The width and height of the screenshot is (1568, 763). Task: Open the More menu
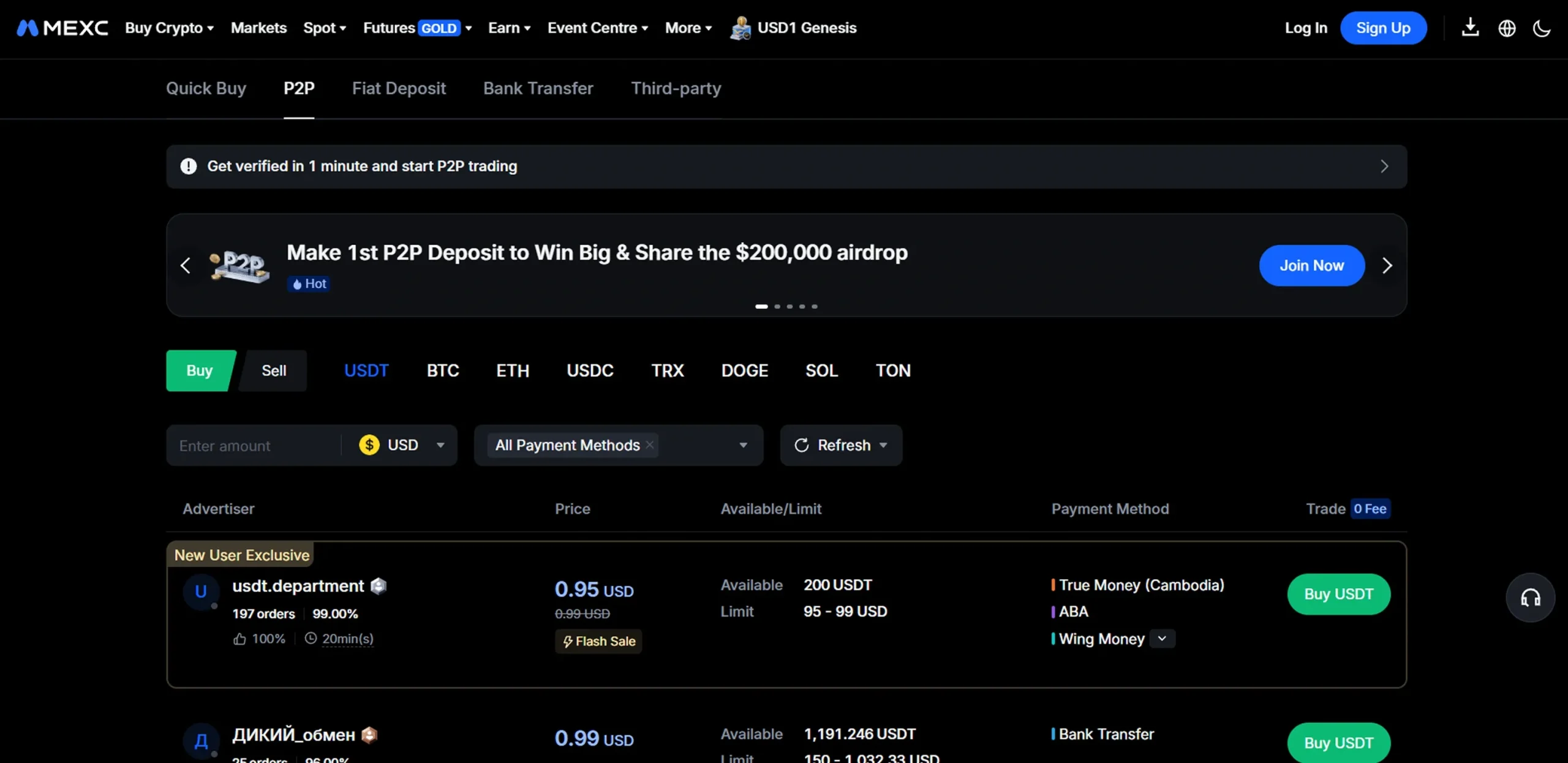[x=688, y=28]
